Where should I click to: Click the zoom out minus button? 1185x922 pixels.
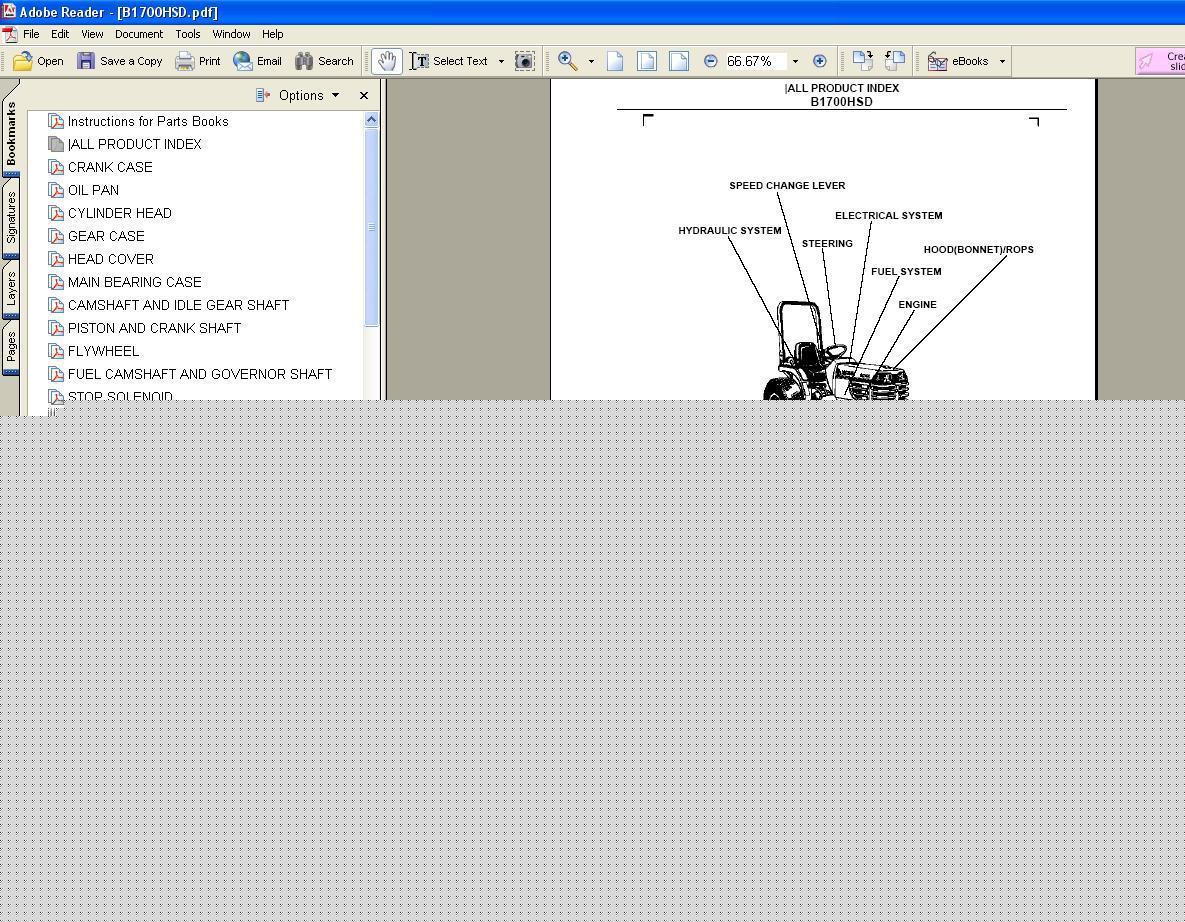pos(710,61)
